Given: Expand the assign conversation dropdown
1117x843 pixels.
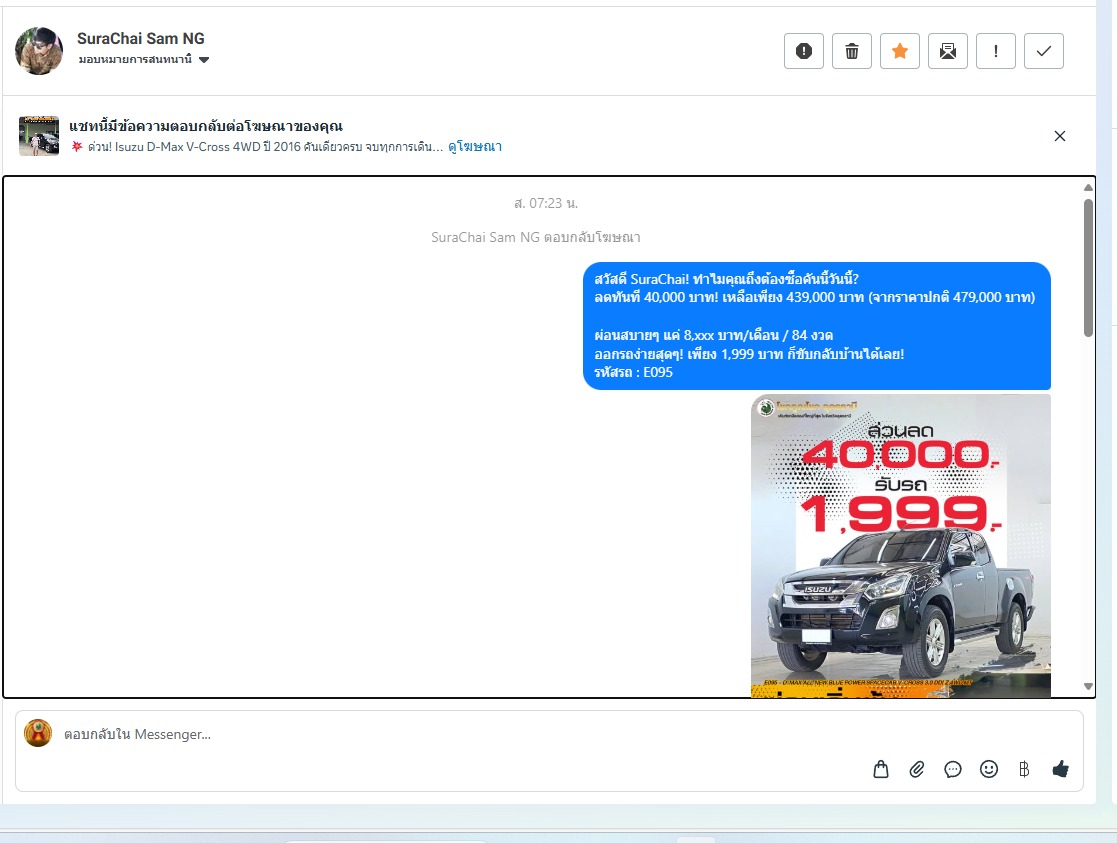Looking at the screenshot, I should (144, 60).
